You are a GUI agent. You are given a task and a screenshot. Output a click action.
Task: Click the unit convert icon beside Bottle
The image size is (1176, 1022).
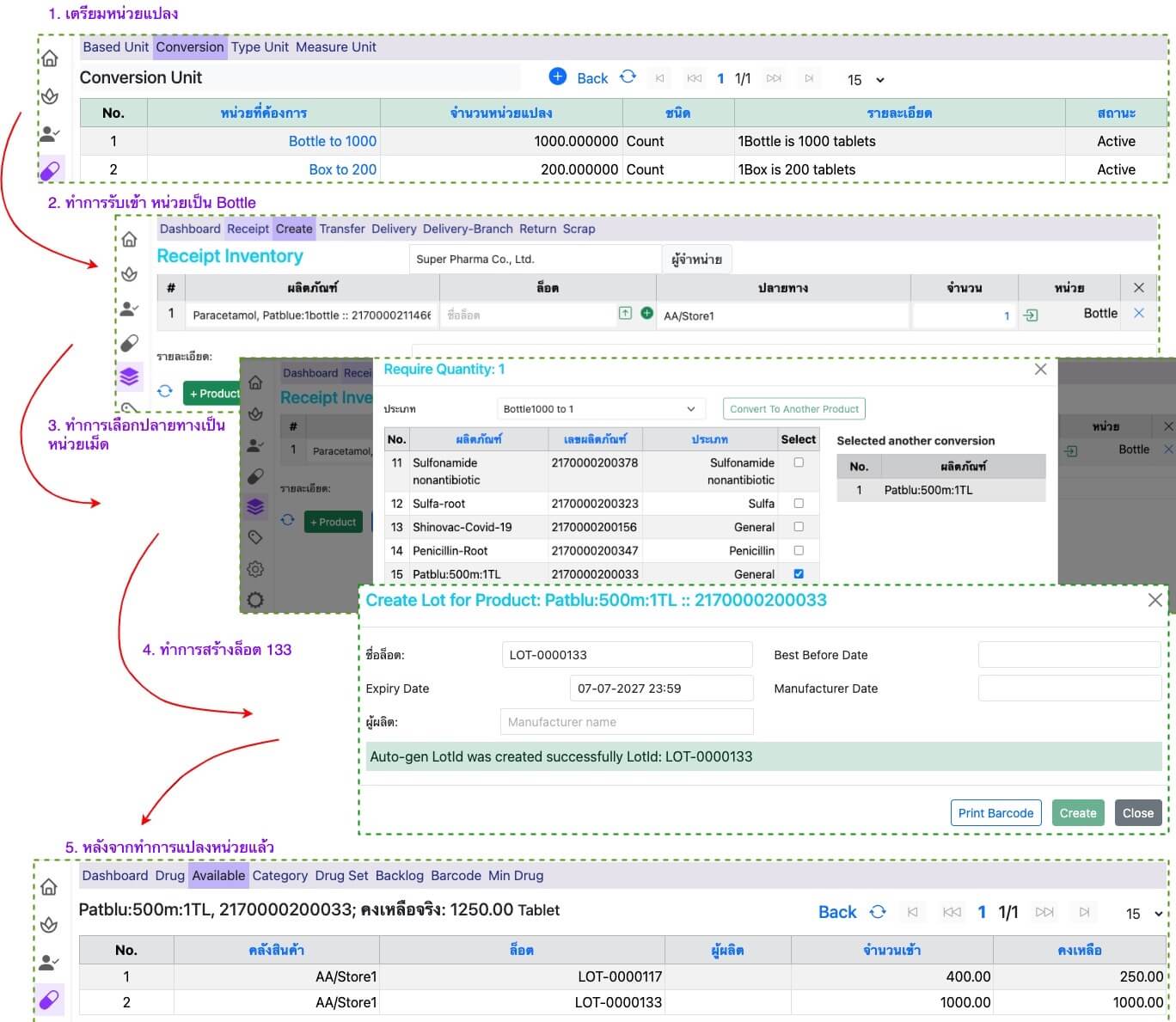(1030, 315)
